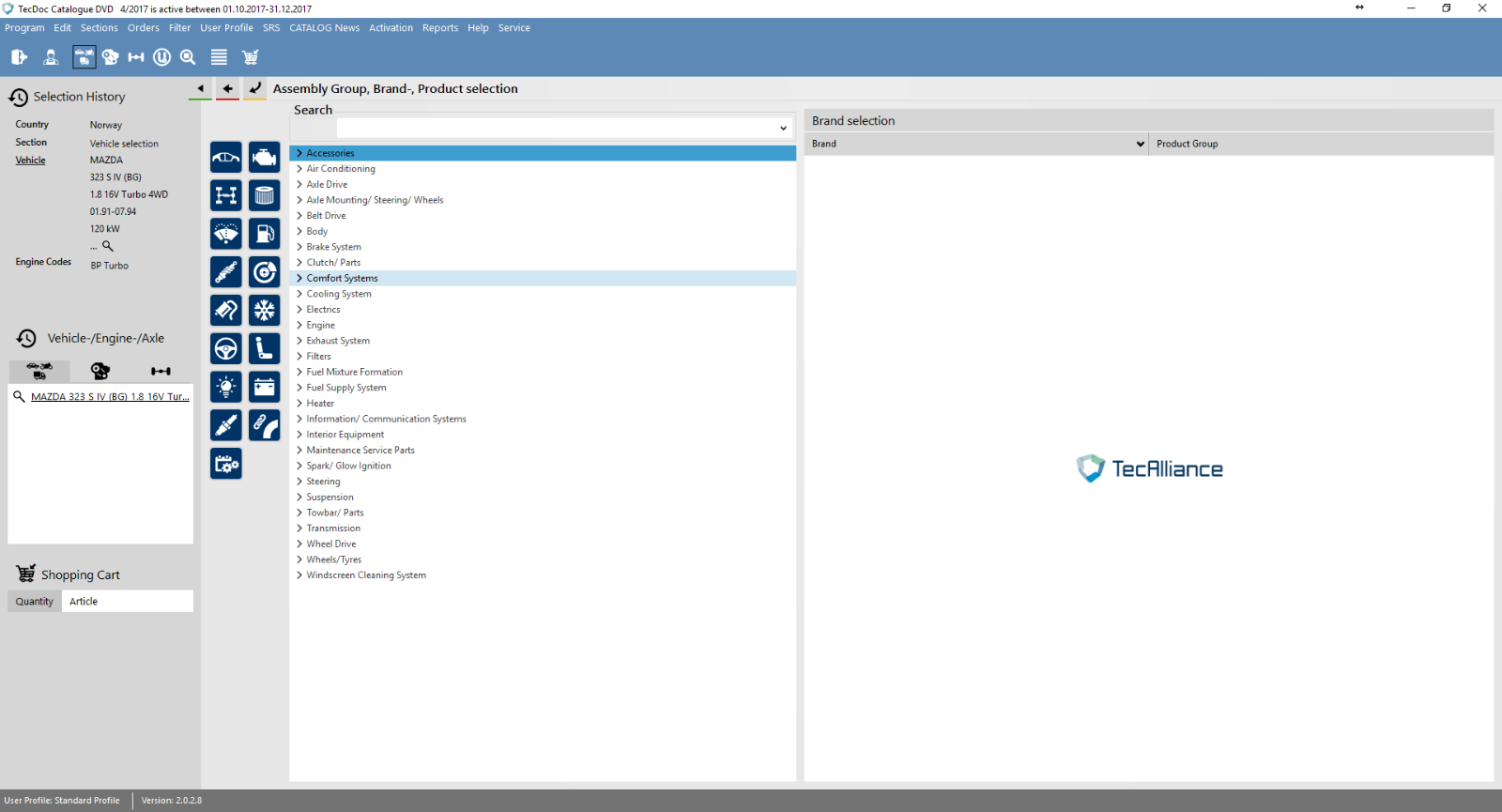Open the Brand filter dropdown

tap(1140, 144)
